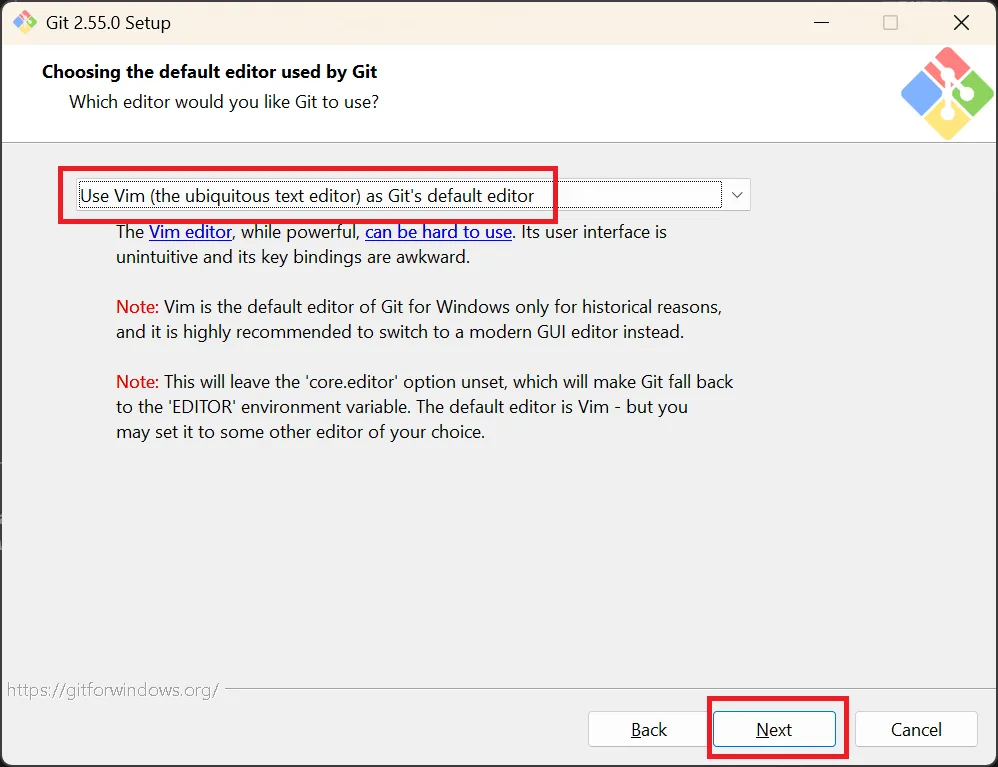The height and width of the screenshot is (767, 998).
Task: Click the Next button
Action: point(774,729)
